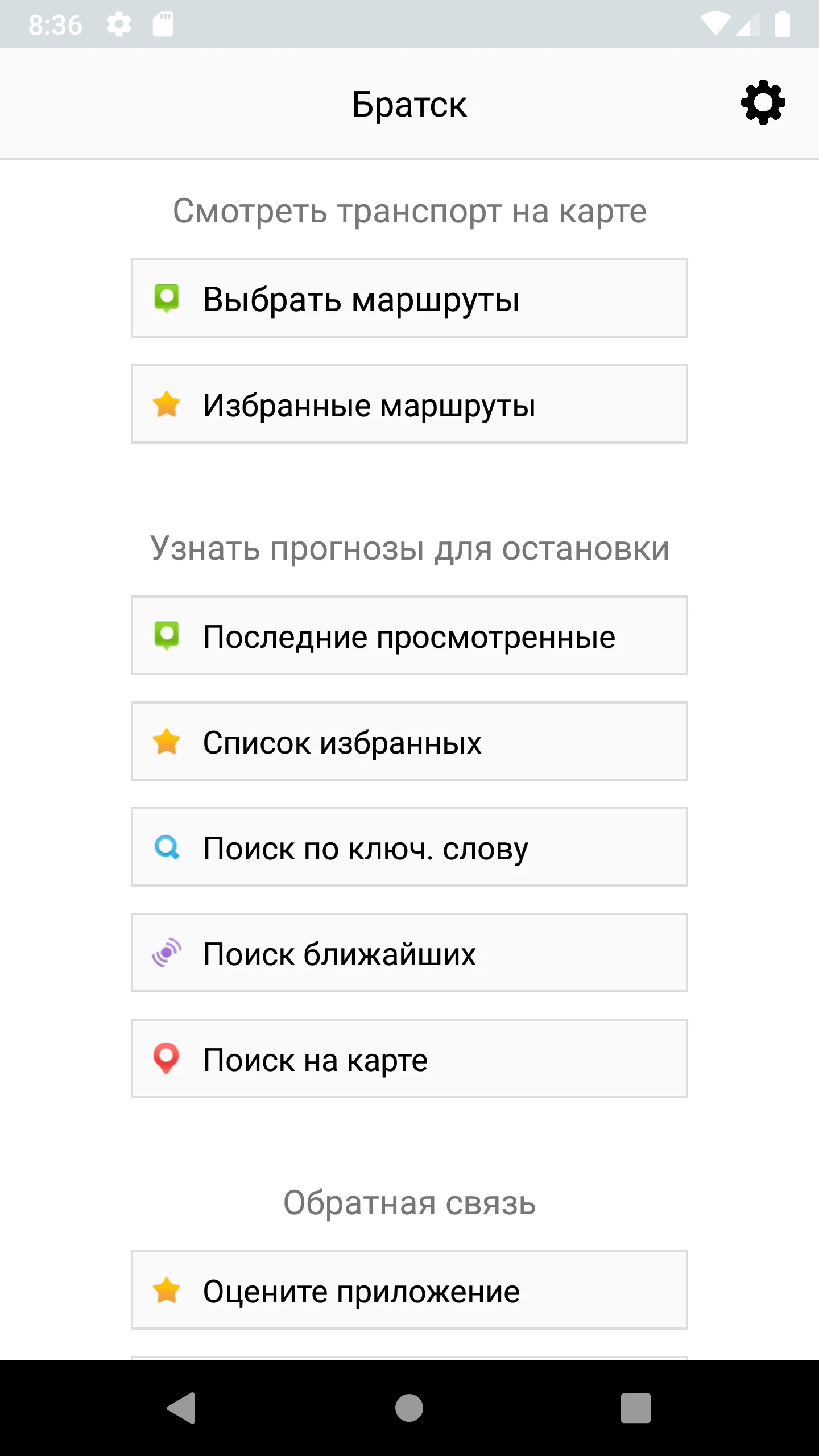819x1456 pixels.
Task: Open Избранные маршруты favorites
Action: click(x=409, y=404)
